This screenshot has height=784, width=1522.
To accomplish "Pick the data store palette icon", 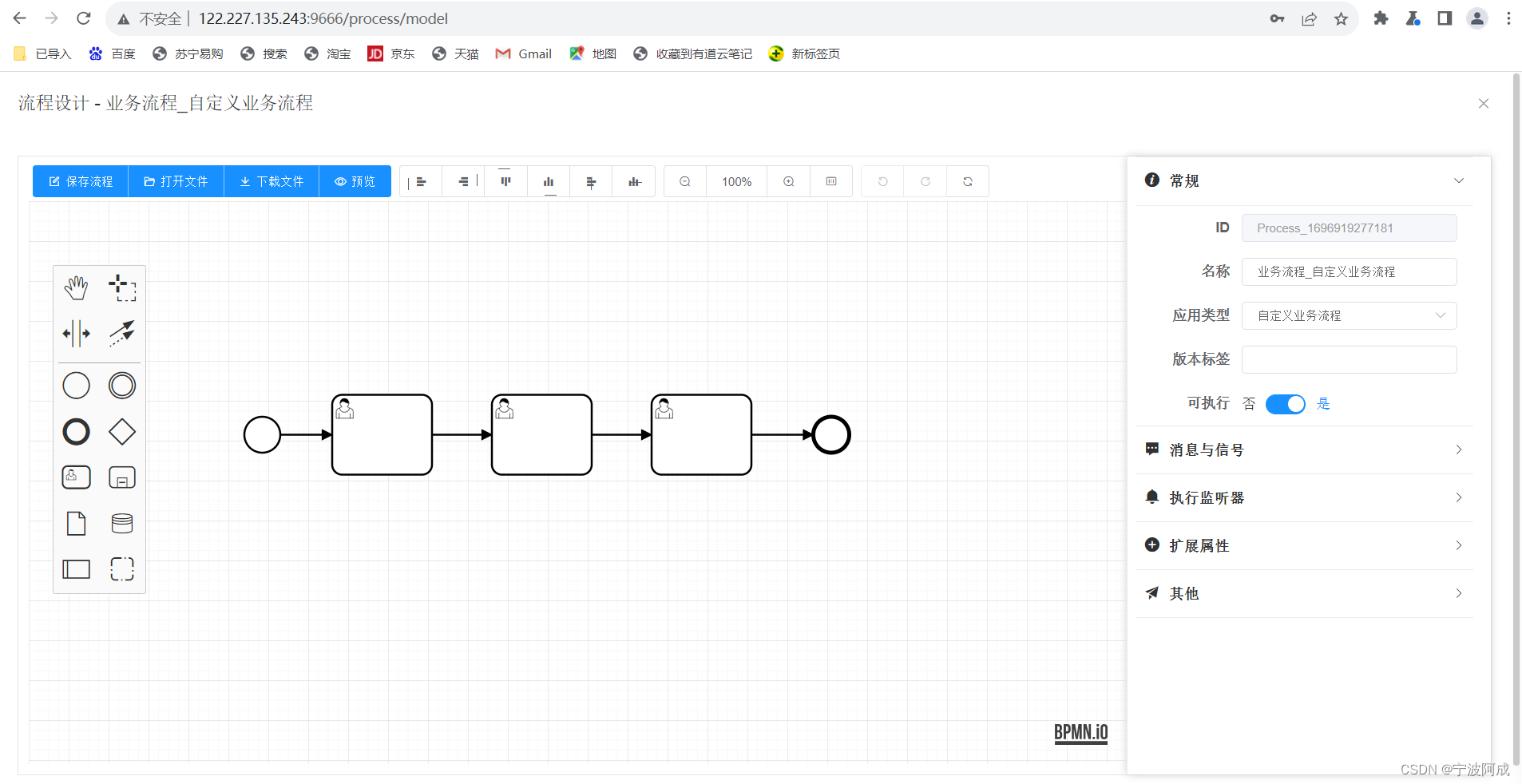I will point(122,524).
